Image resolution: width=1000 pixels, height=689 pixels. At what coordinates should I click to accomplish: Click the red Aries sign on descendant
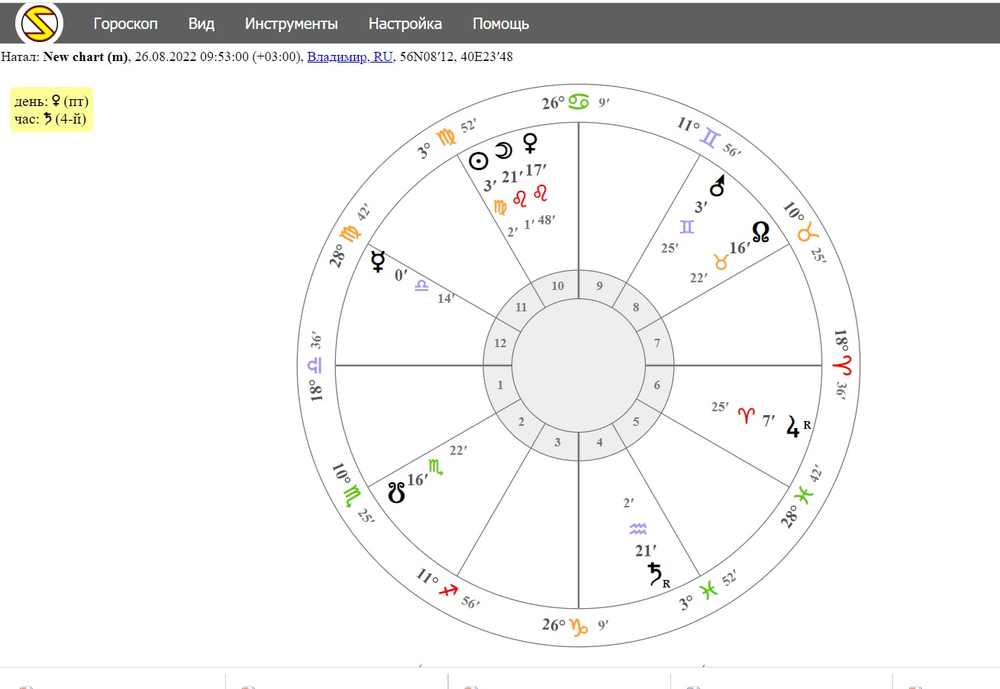(843, 366)
